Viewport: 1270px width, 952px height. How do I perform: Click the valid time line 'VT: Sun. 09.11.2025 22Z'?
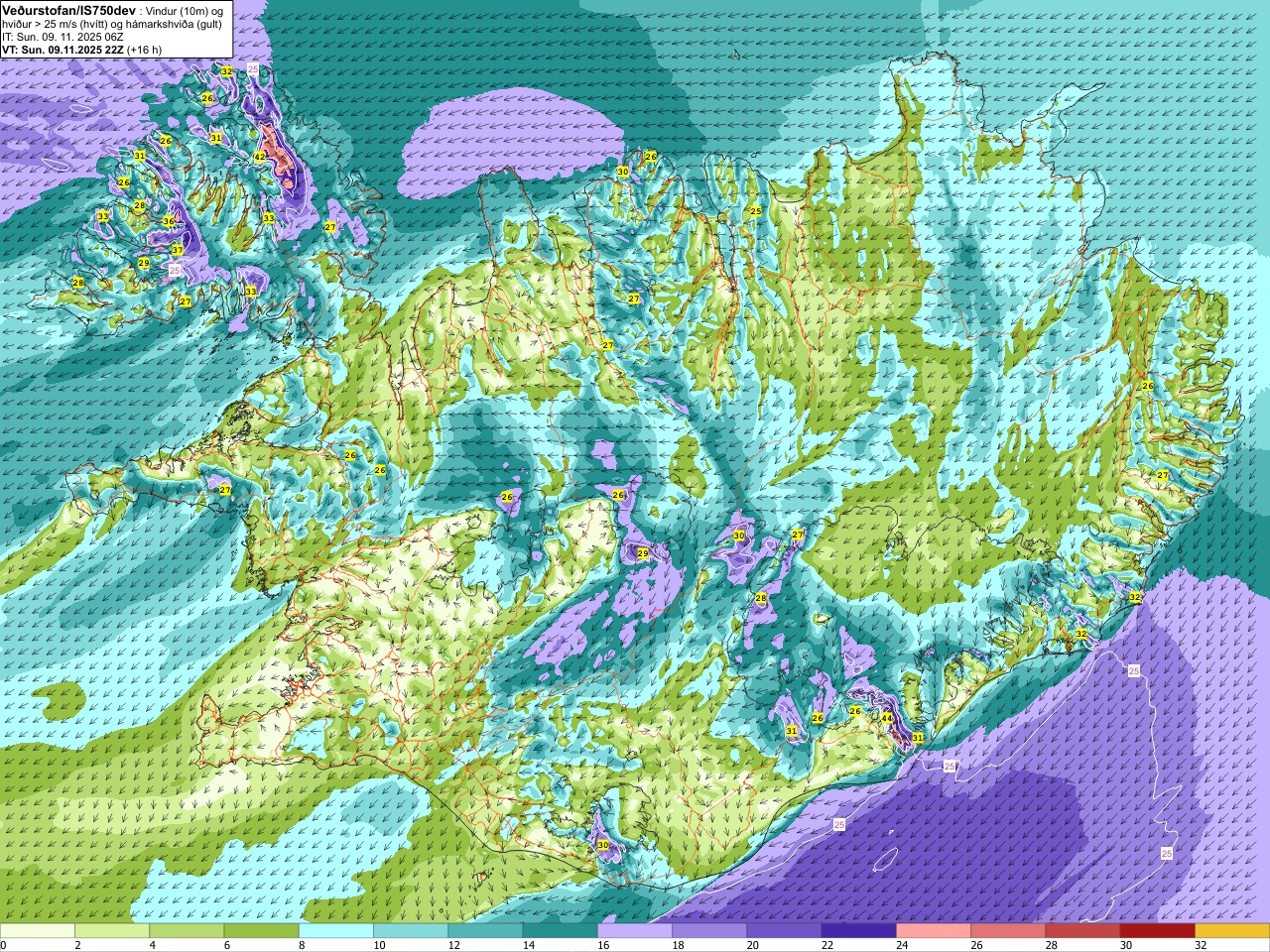pyautogui.click(x=63, y=50)
